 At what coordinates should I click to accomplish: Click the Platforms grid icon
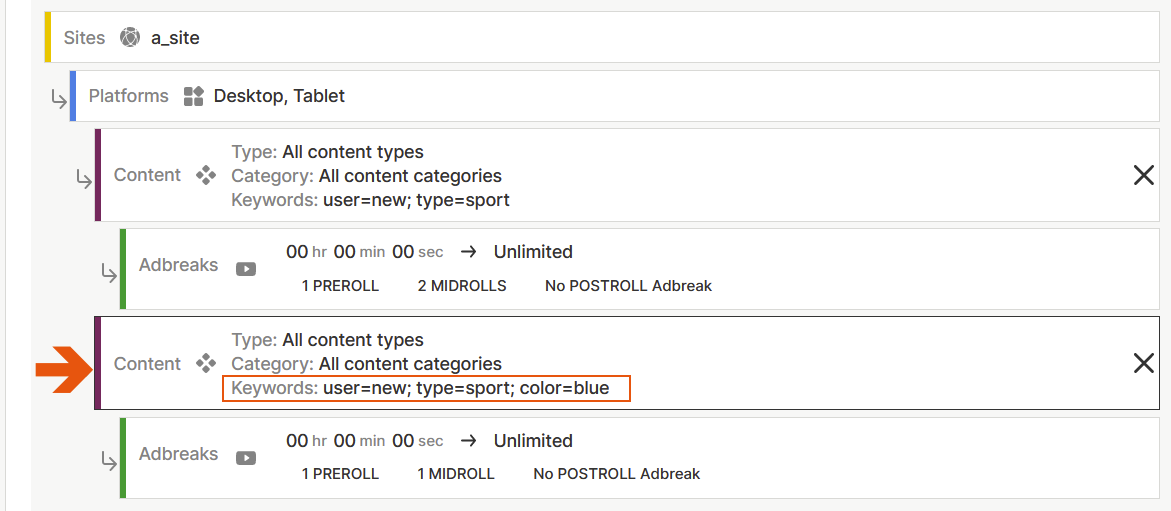(x=192, y=96)
